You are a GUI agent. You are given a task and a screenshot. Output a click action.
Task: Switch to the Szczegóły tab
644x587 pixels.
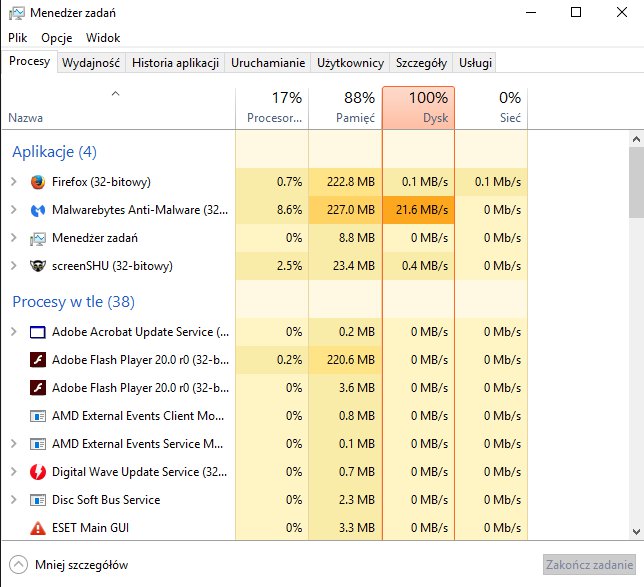tap(421, 63)
